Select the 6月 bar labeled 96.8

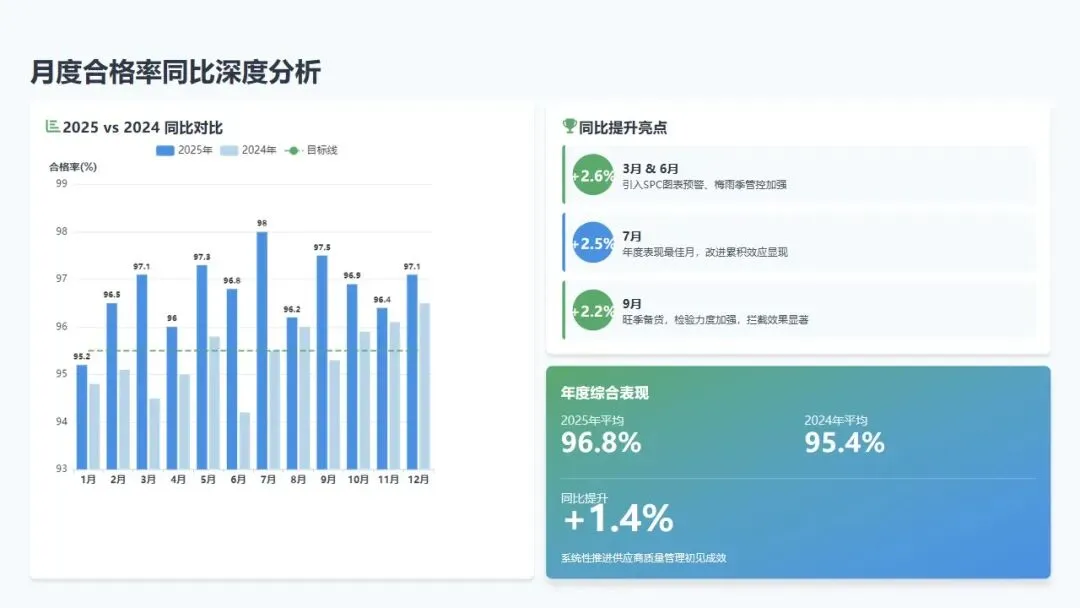click(x=232, y=379)
